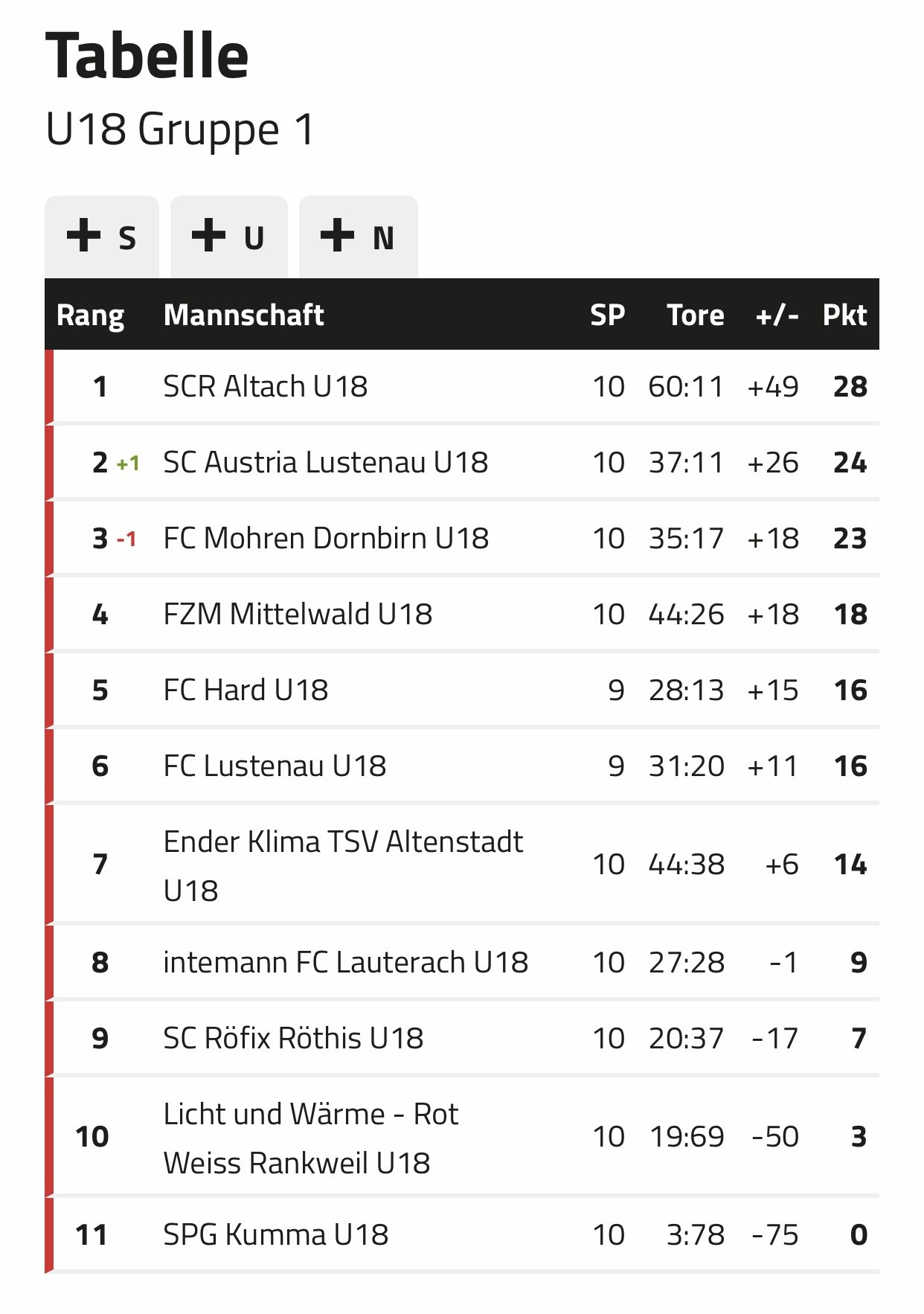Viewport: 924px width, 1314px height.
Task: Click the plus icon next to U
Action: (208, 236)
